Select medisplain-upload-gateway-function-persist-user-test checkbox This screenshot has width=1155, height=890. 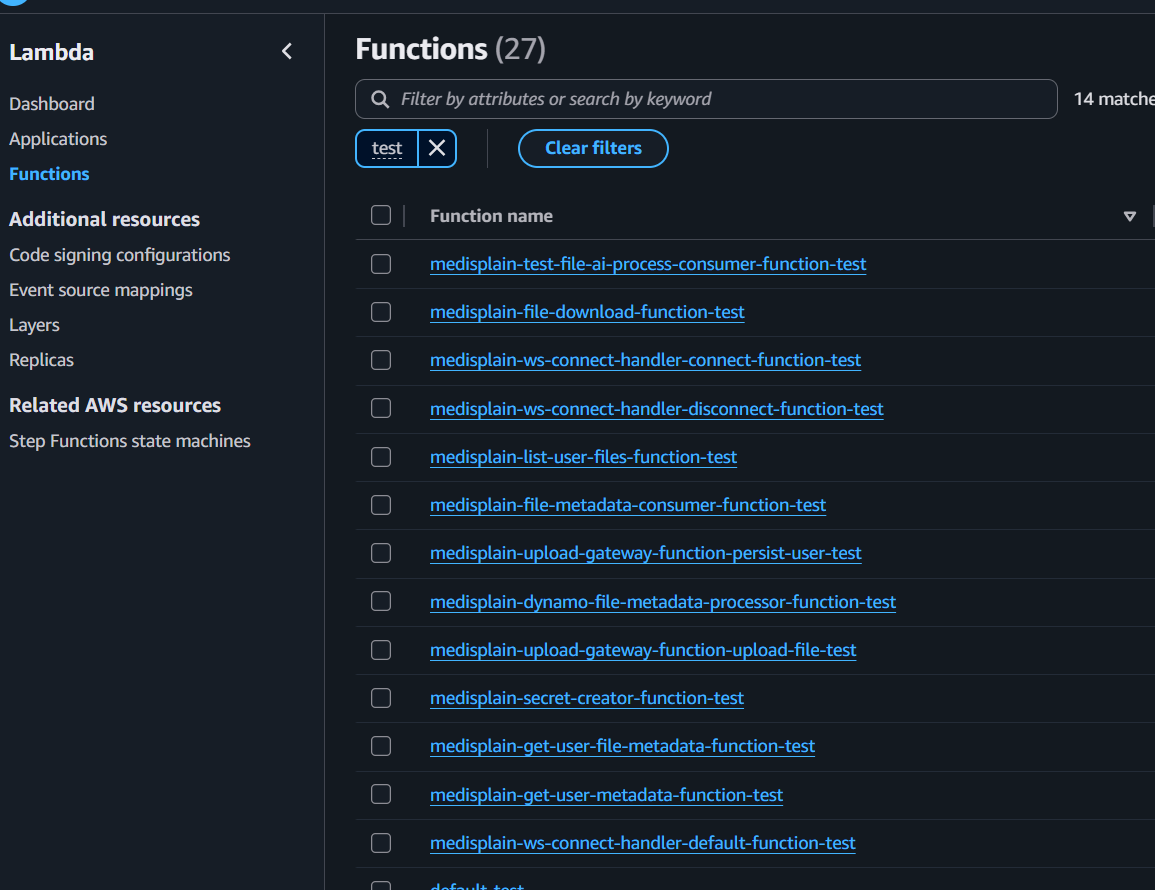(x=381, y=553)
